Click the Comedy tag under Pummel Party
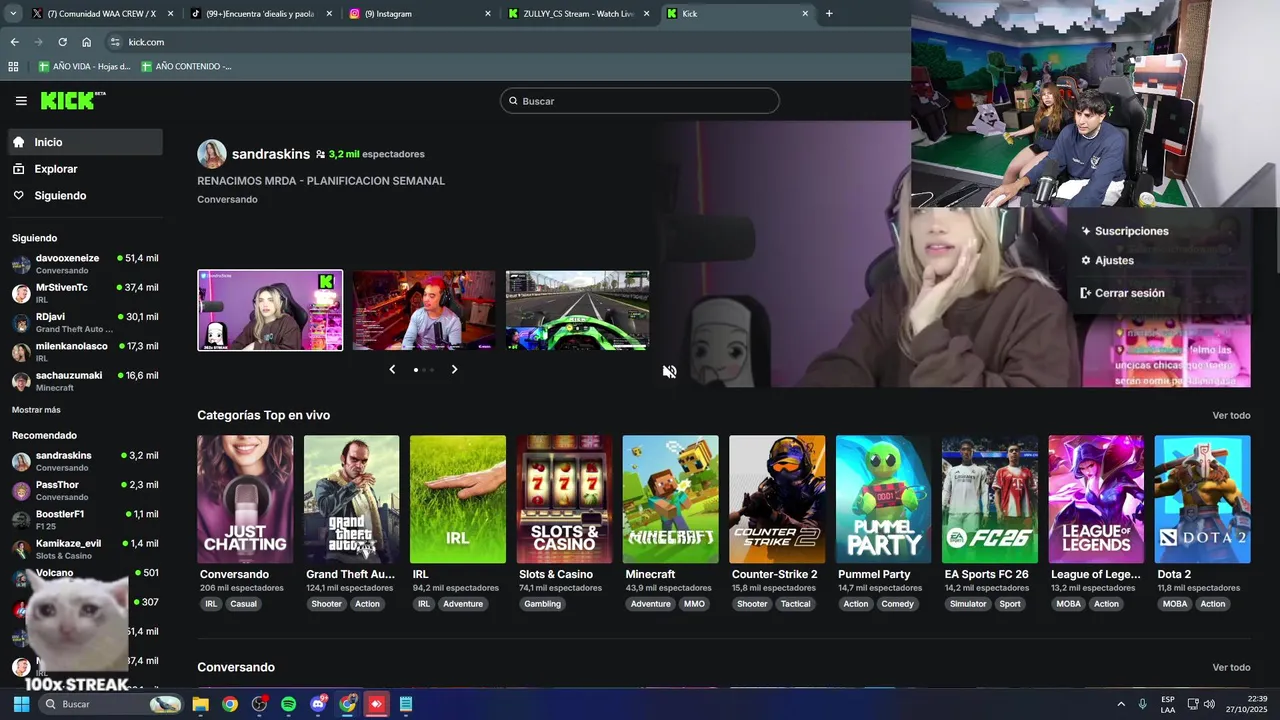This screenshot has width=1280, height=720. pyautogui.click(x=897, y=604)
